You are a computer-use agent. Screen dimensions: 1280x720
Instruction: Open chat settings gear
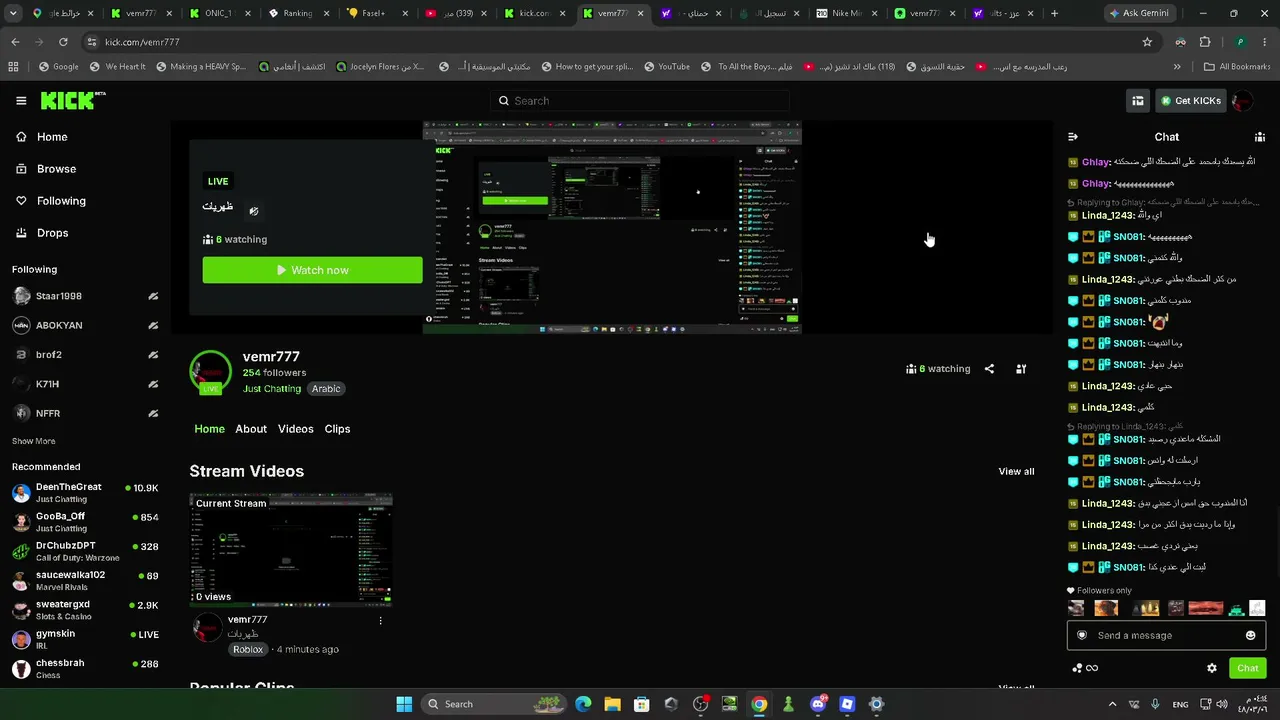tap(1212, 668)
